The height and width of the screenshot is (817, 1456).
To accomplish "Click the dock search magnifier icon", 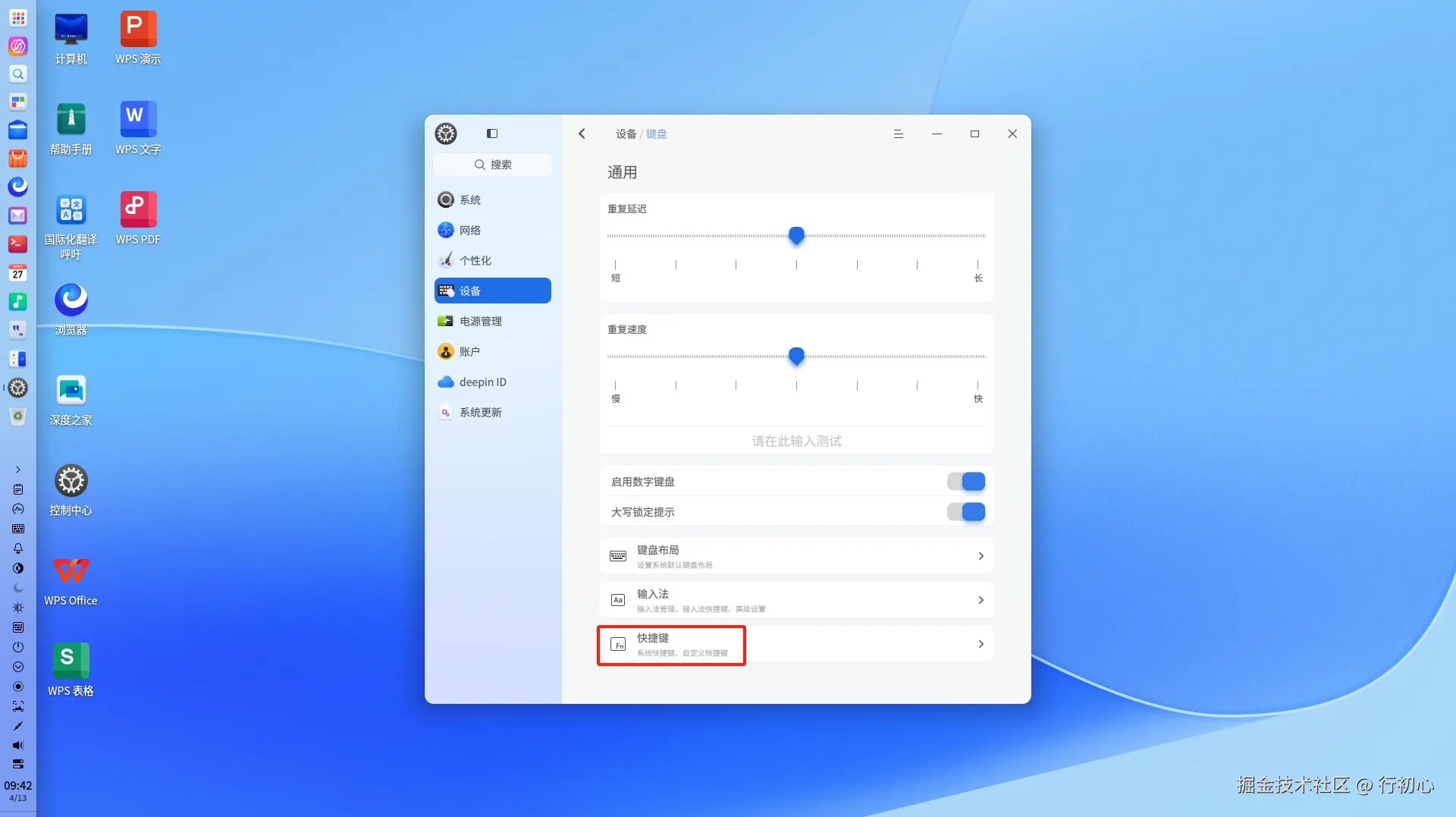I will 18,74.
